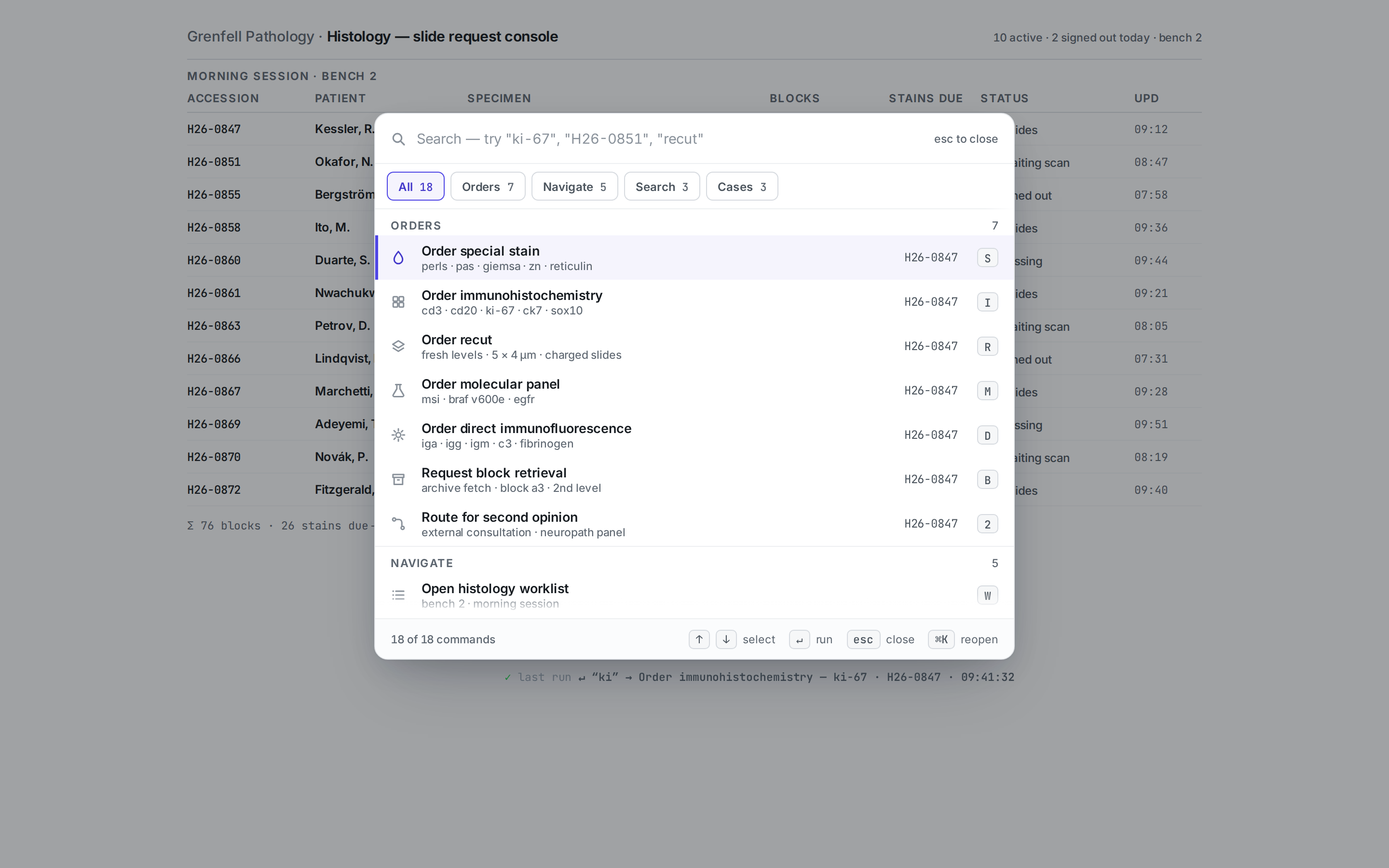Click the up arrow key hint
Image resolution: width=1389 pixels, height=868 pixels.
tap(699, 639)
